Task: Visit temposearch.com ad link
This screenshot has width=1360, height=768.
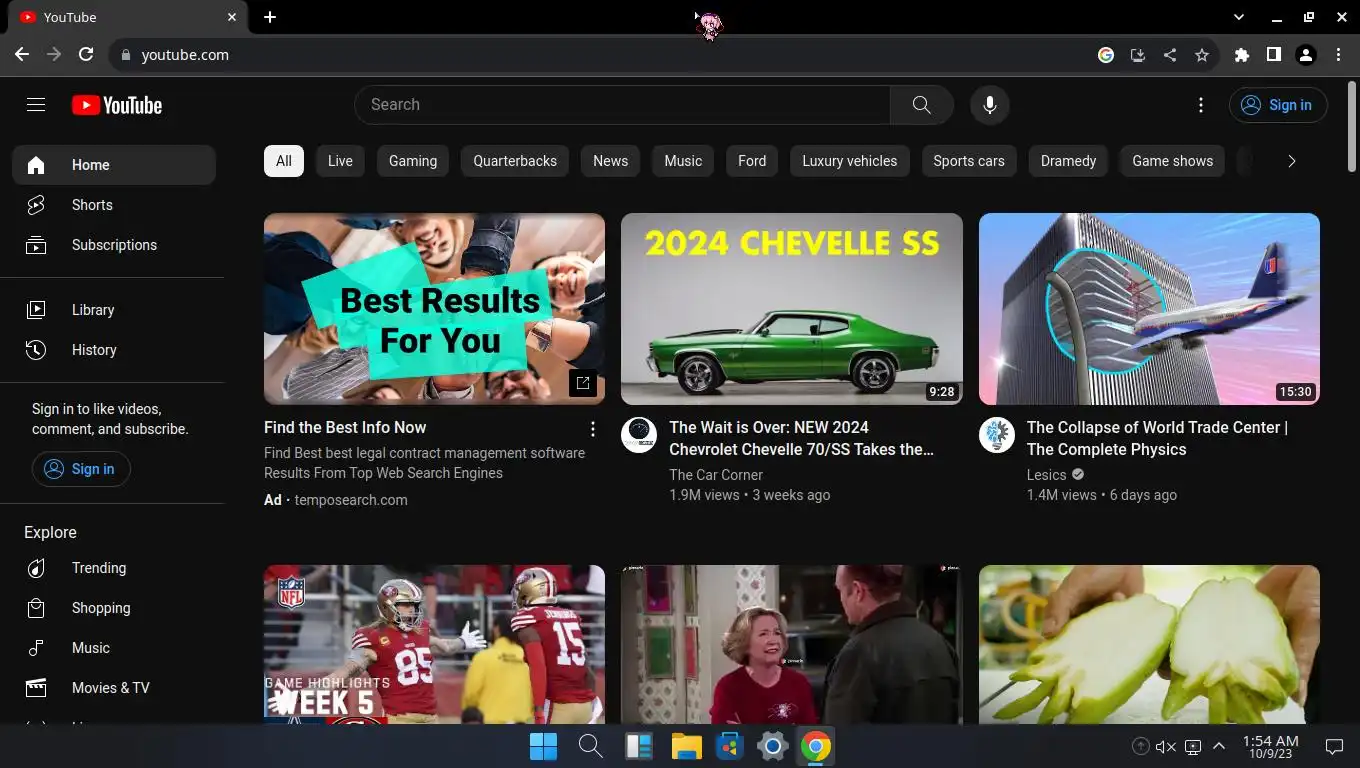Action: [x=351, y=500]
